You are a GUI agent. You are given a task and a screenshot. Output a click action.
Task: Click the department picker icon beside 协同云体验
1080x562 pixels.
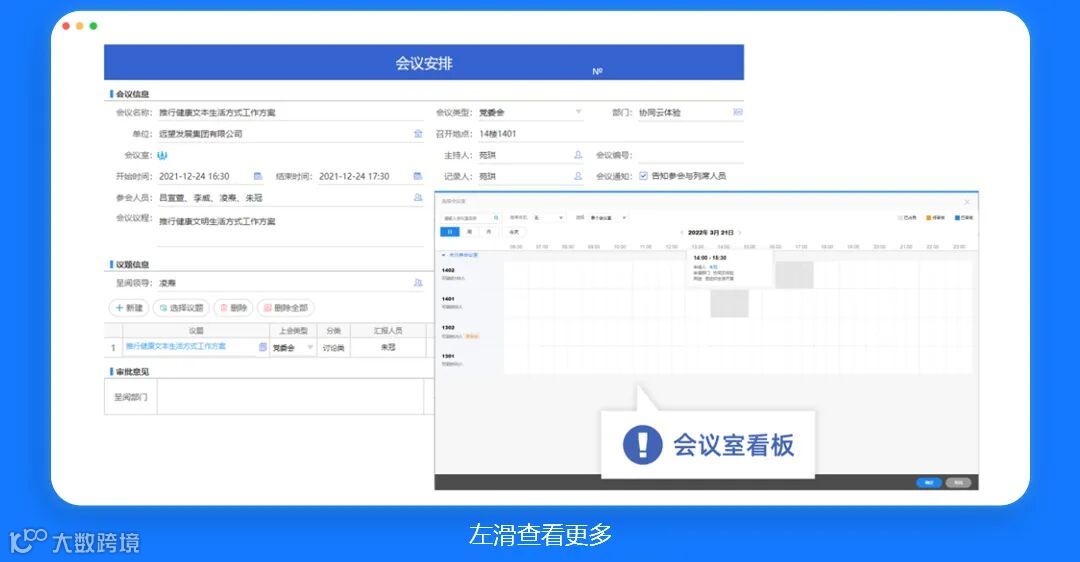(x=738, y=112)
